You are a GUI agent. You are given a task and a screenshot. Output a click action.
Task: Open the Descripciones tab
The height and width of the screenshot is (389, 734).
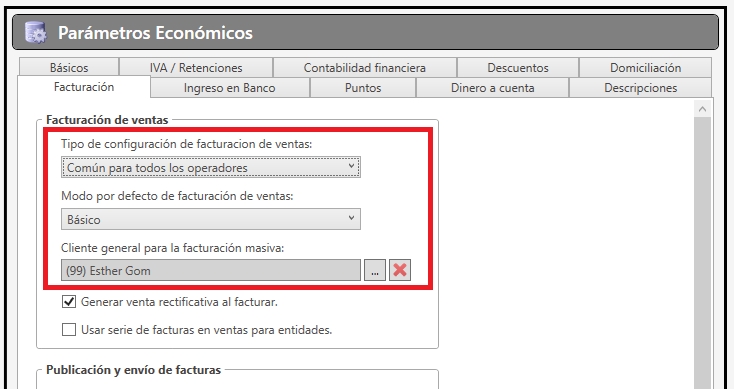click(x=640, y=88)
